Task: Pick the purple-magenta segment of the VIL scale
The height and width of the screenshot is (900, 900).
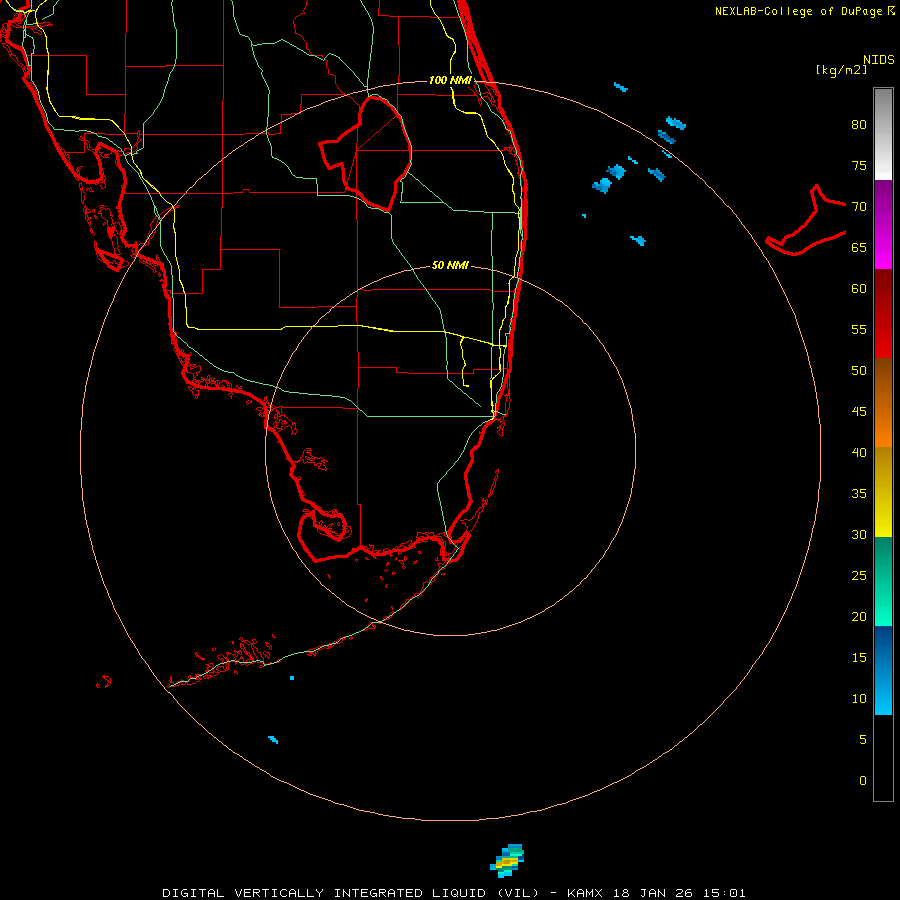Action: pos(883,224)
